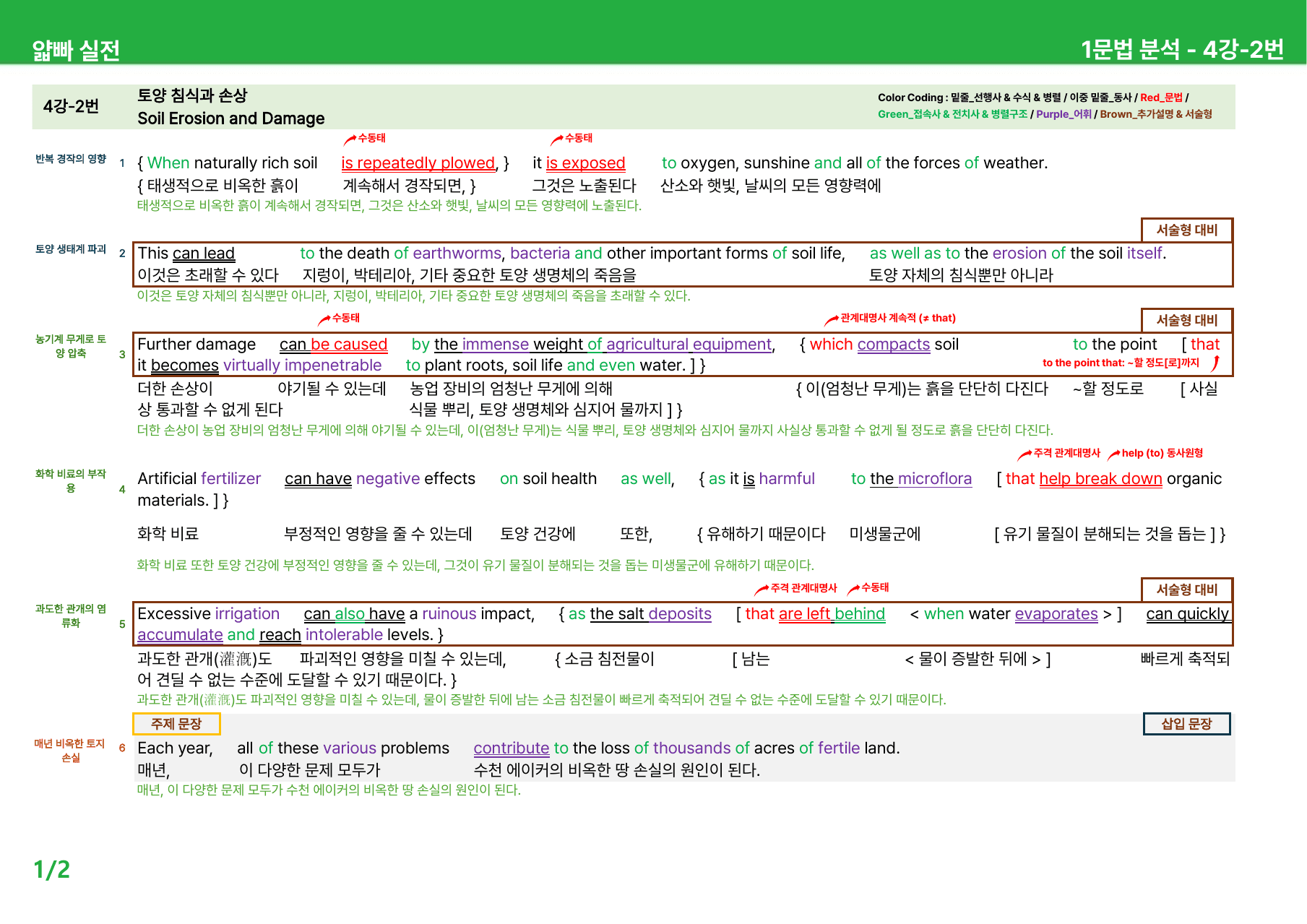The height and width of the screenshot is (924, 1307).
Task: Click 'Excessive irrigation' in sentence 5
Action: 208,614
